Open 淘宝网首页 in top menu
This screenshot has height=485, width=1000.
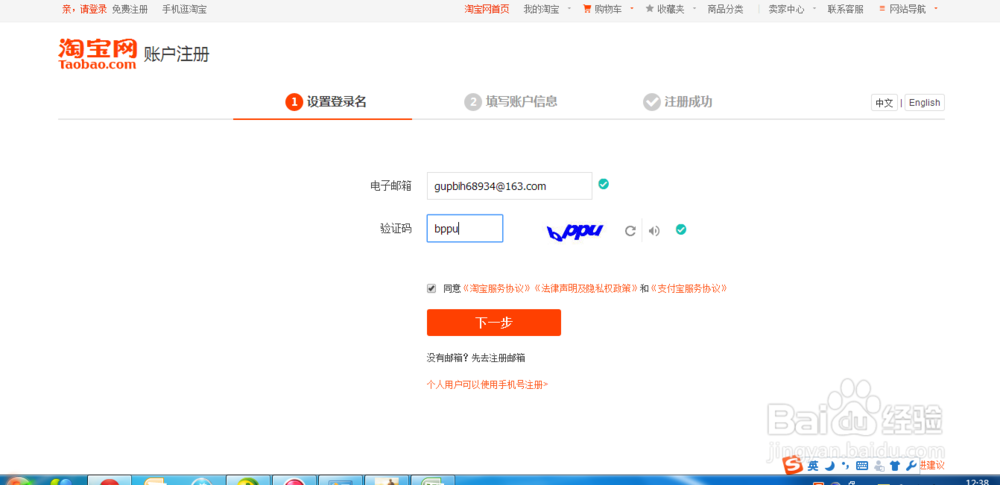click(x=487, y=10)
